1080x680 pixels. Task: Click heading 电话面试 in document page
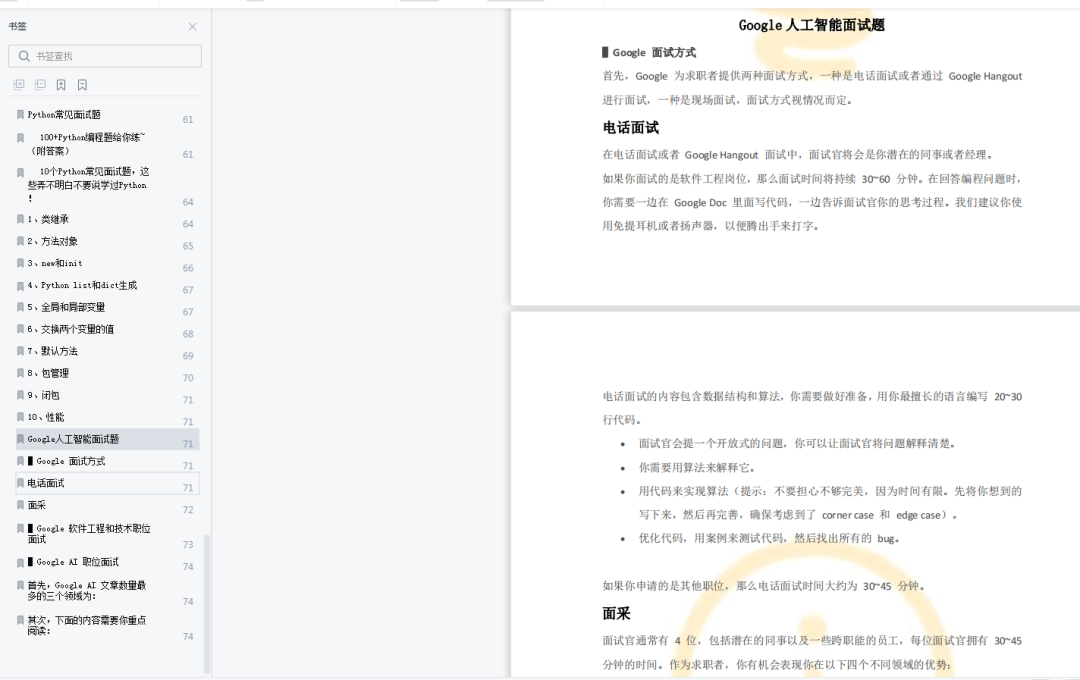pos(631,127)
